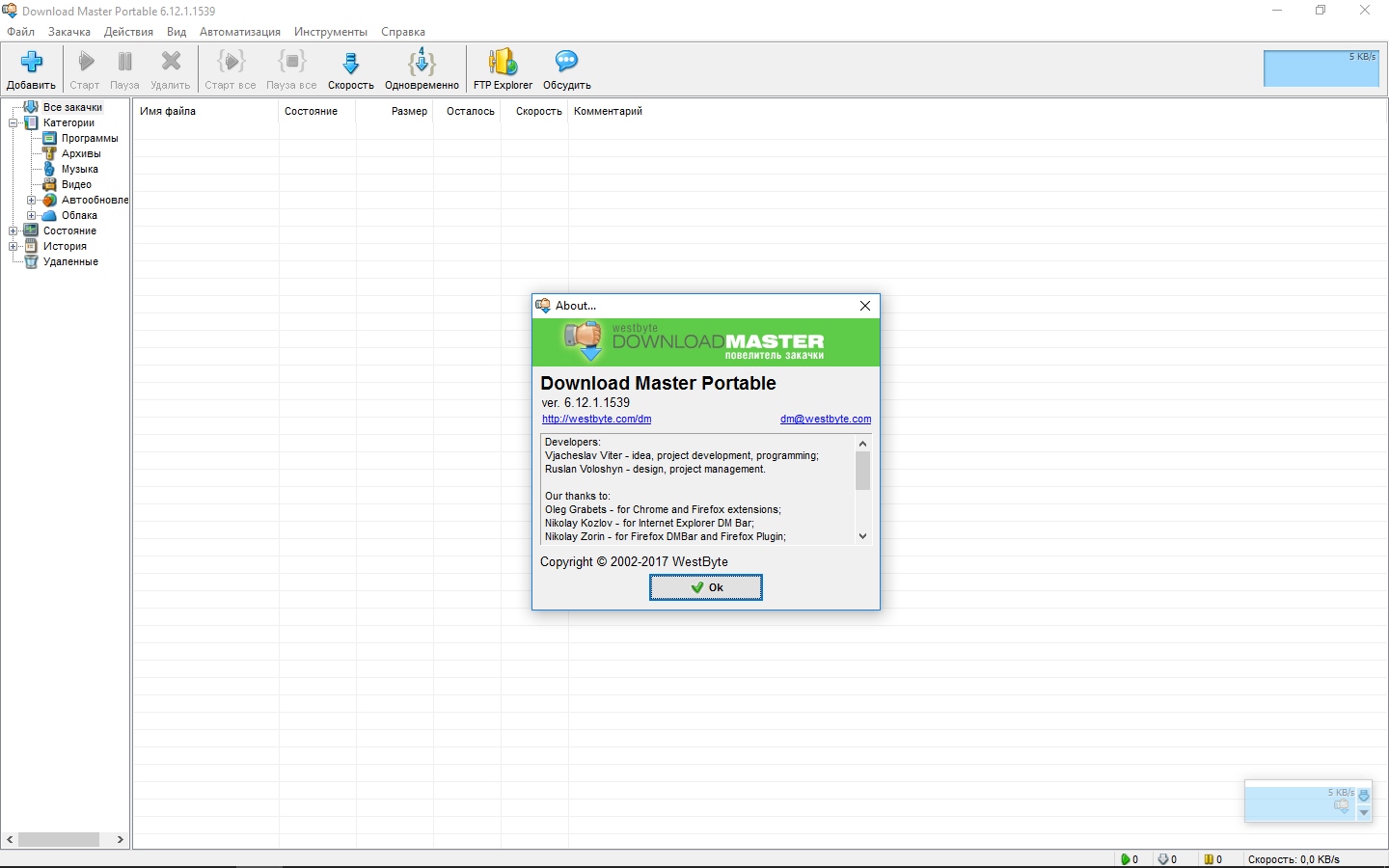
Task: Expand the Состояние tree node
Action: click(x=14, y=231)
